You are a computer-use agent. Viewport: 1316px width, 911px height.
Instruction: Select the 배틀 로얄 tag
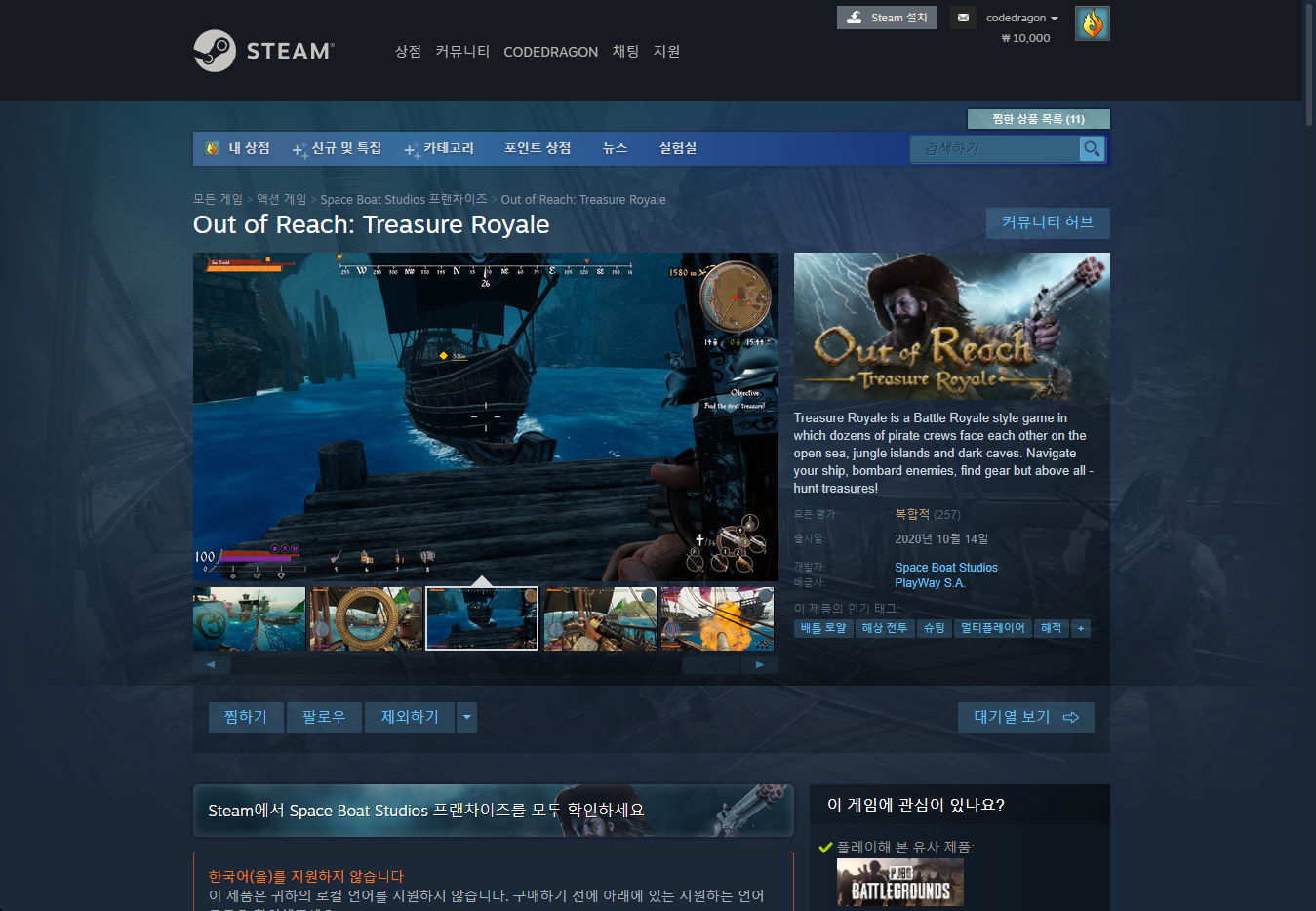(824, 628)
